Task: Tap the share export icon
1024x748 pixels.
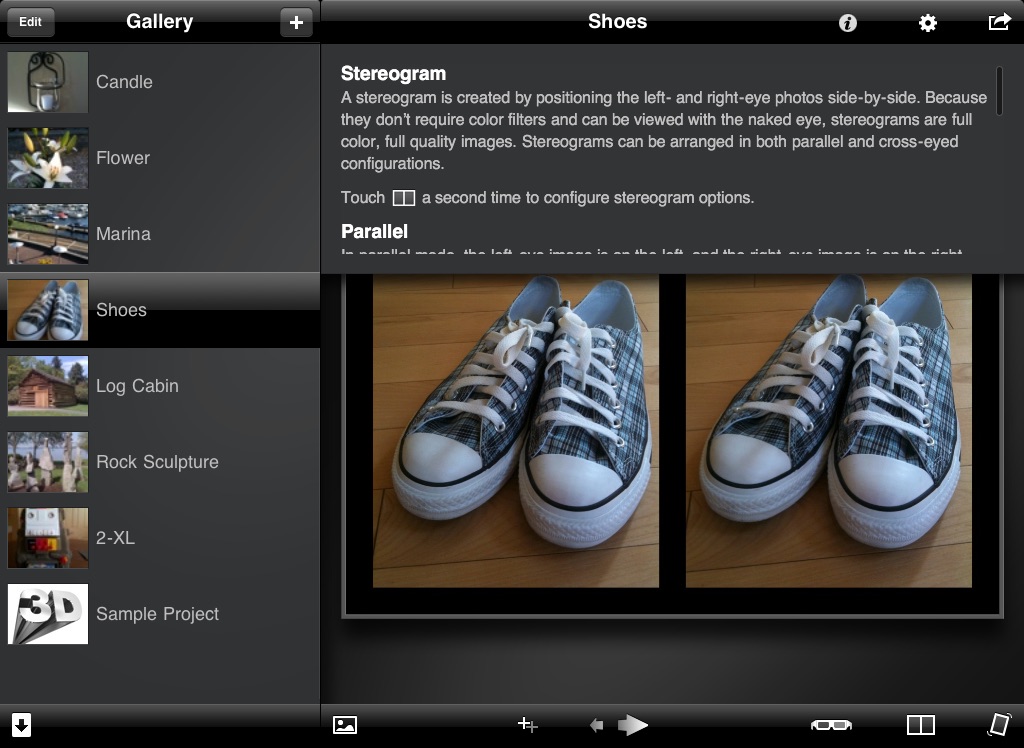Action: coord(999,22)
